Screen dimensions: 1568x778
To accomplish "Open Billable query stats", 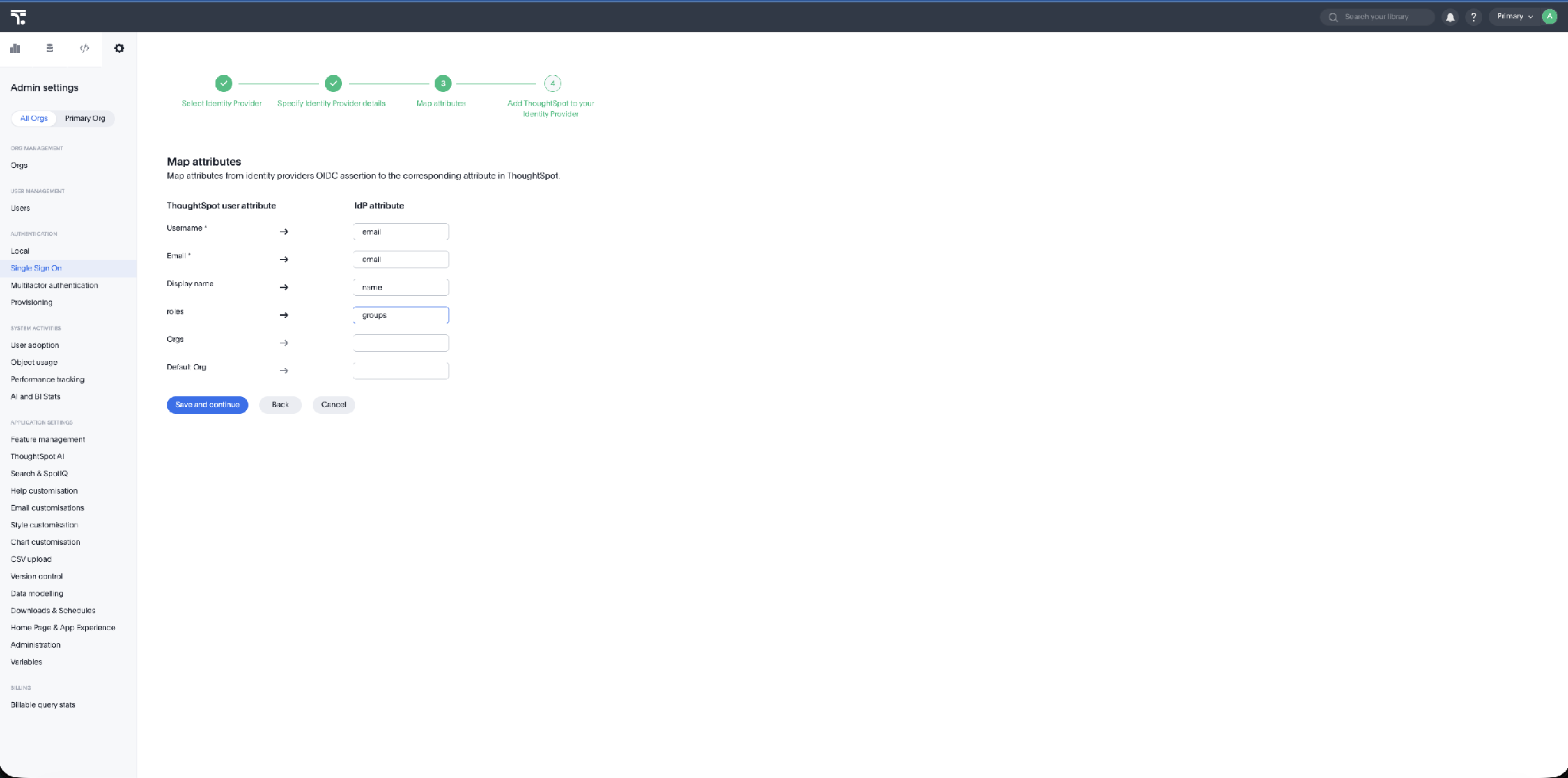I will click(x=43, y=705).
